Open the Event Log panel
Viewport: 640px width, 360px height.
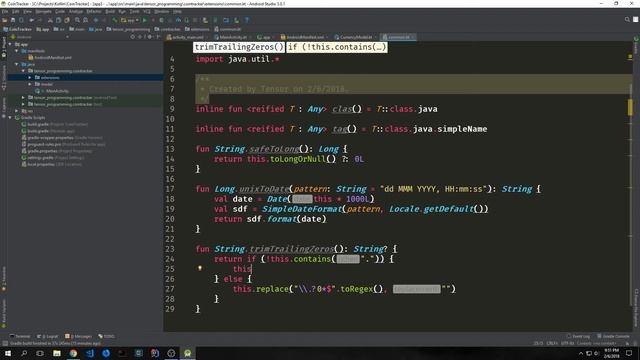[x=578, y=336]
